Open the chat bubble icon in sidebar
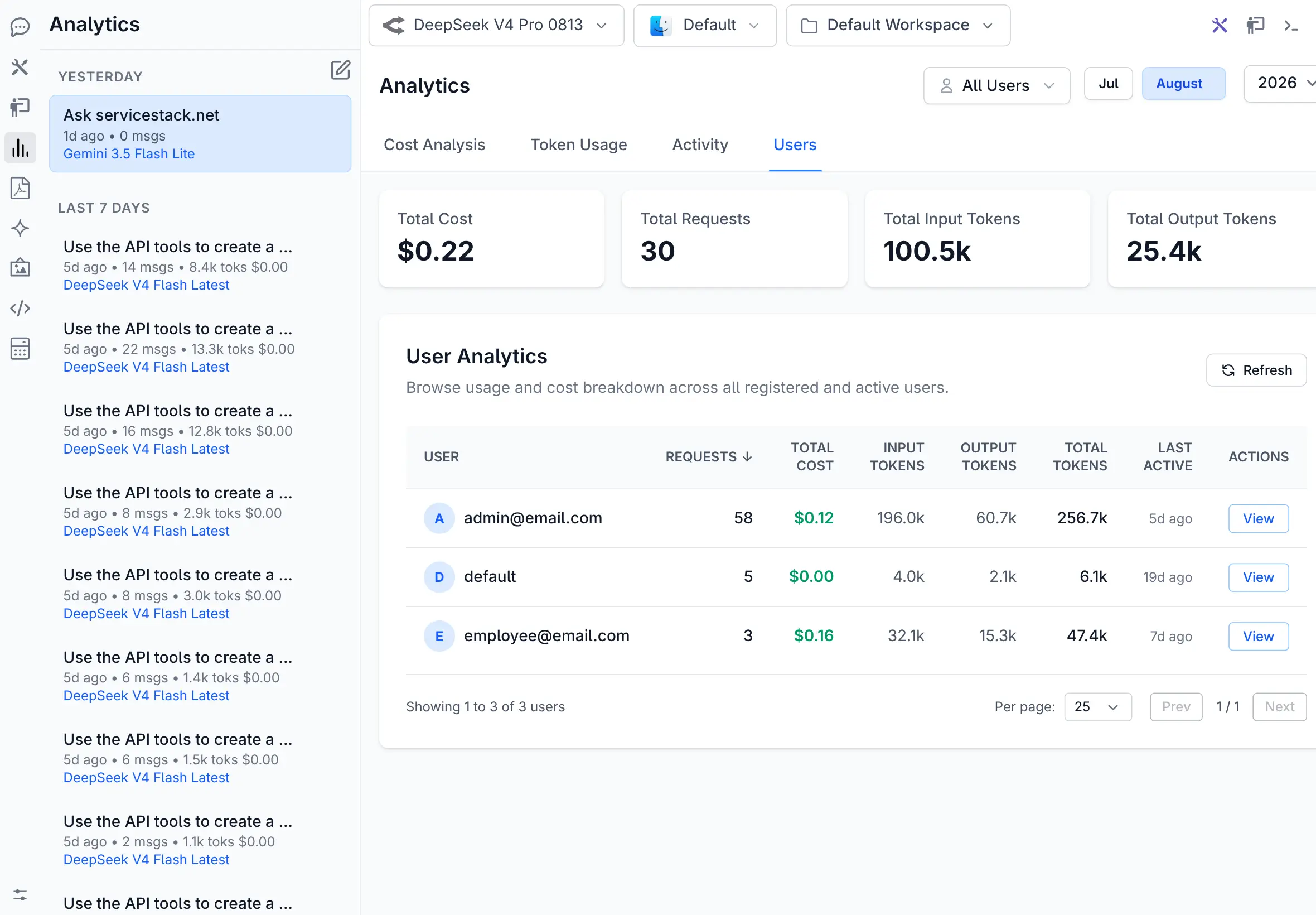 coord(20,27)
